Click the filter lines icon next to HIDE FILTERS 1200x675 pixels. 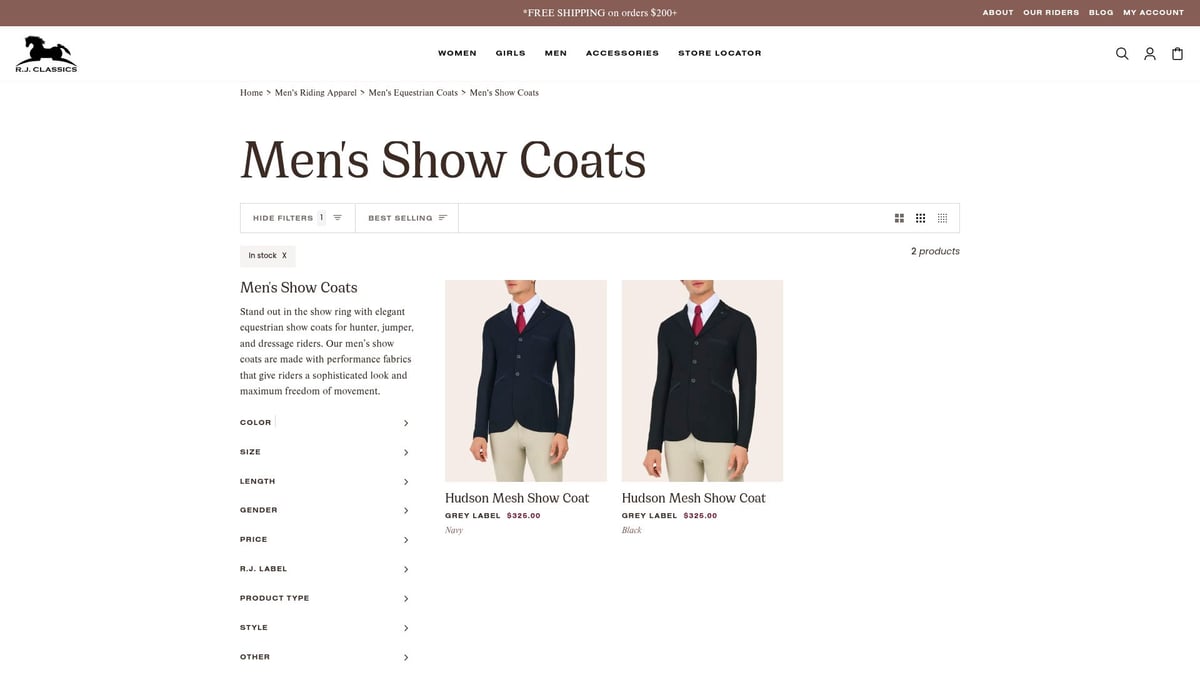click(337, 217)
